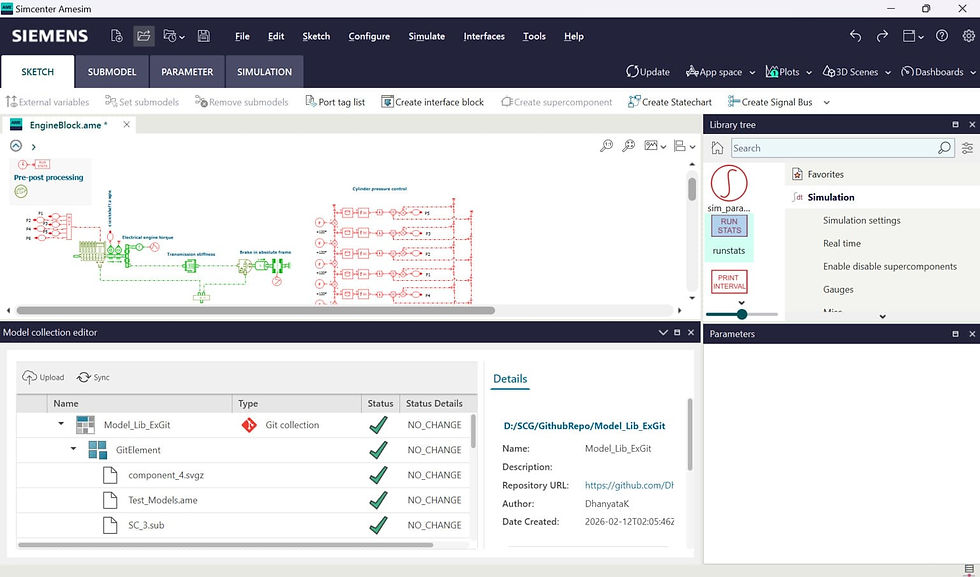Select the component_4.svgz file row

[244, 475]
